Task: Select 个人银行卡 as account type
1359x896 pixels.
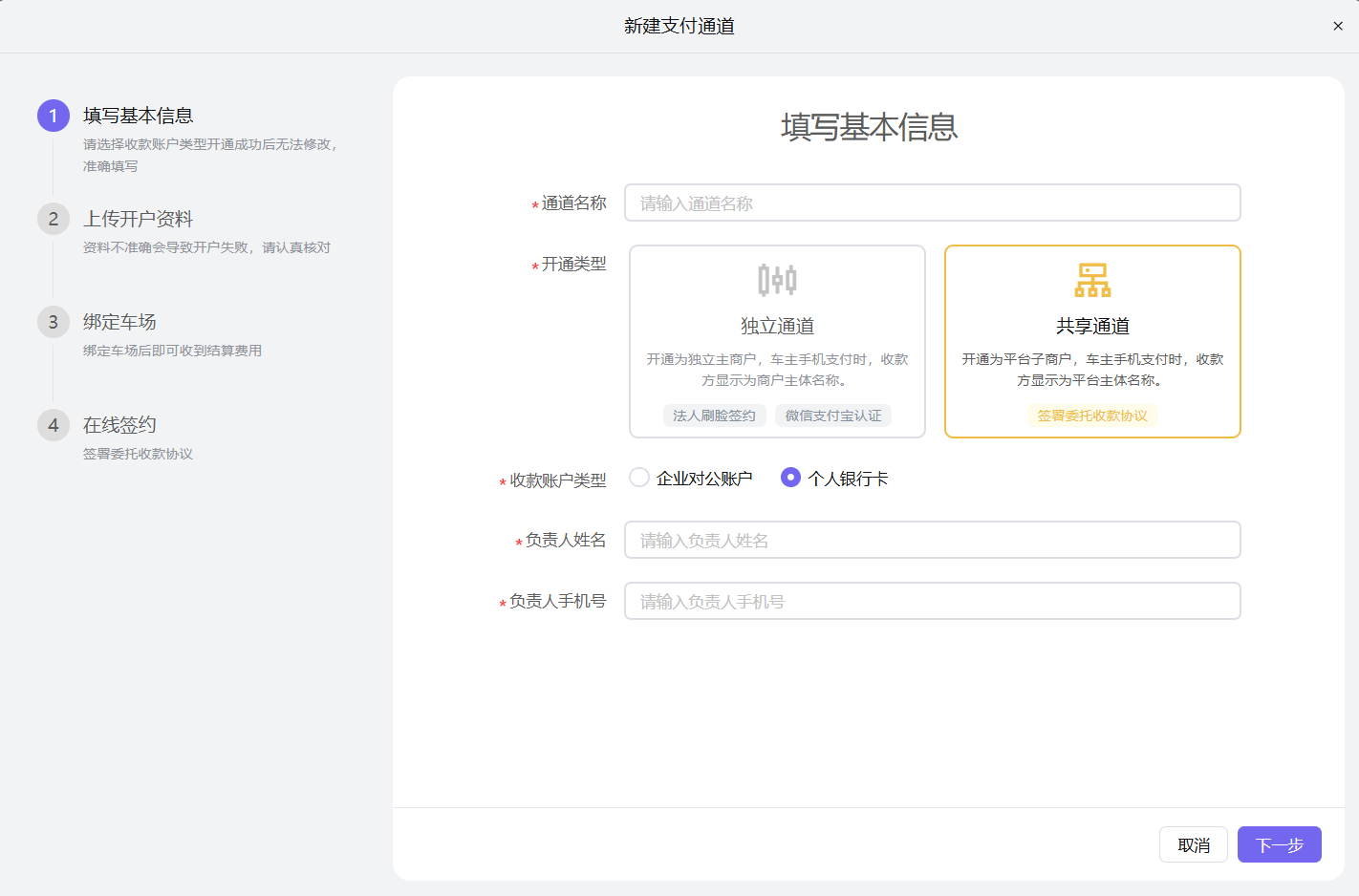Action: (x=789, y=477)
